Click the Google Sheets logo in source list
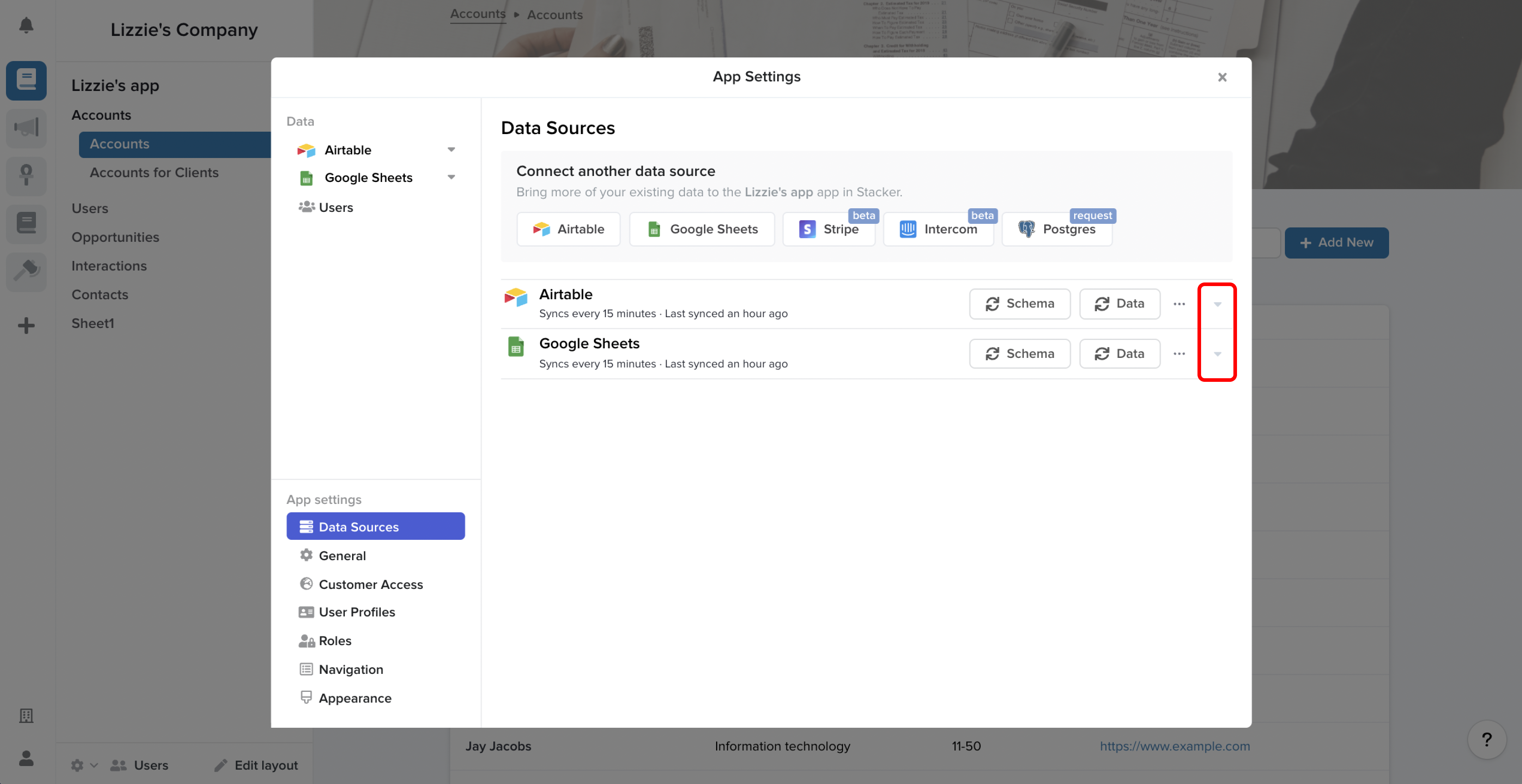1522x784 pixels. pyautogui.click(x=515, y=347)
